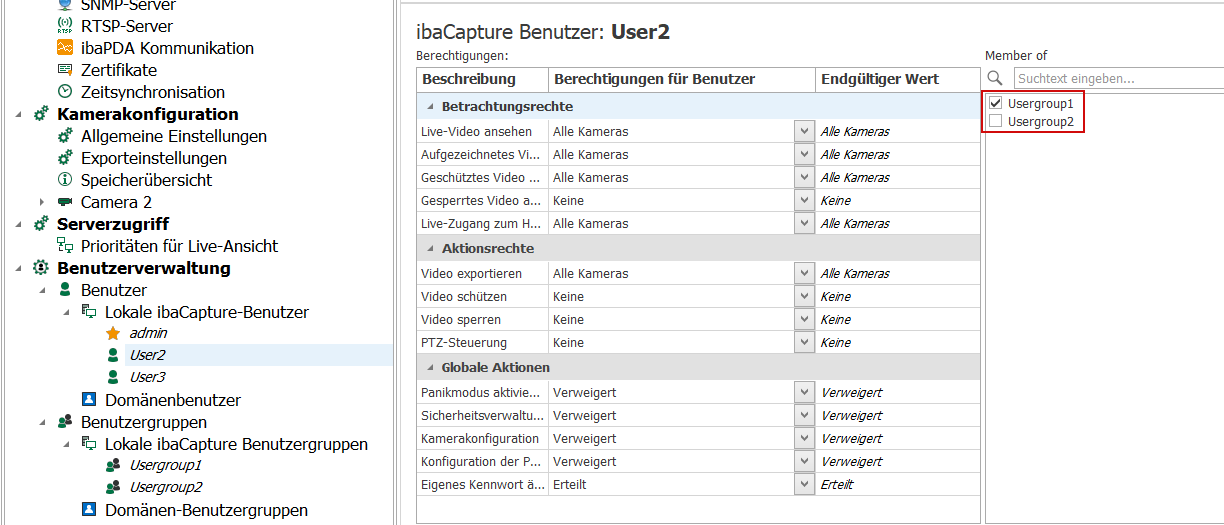
Task: Click the Camera 2 camera icon
Action: (65, 202)
